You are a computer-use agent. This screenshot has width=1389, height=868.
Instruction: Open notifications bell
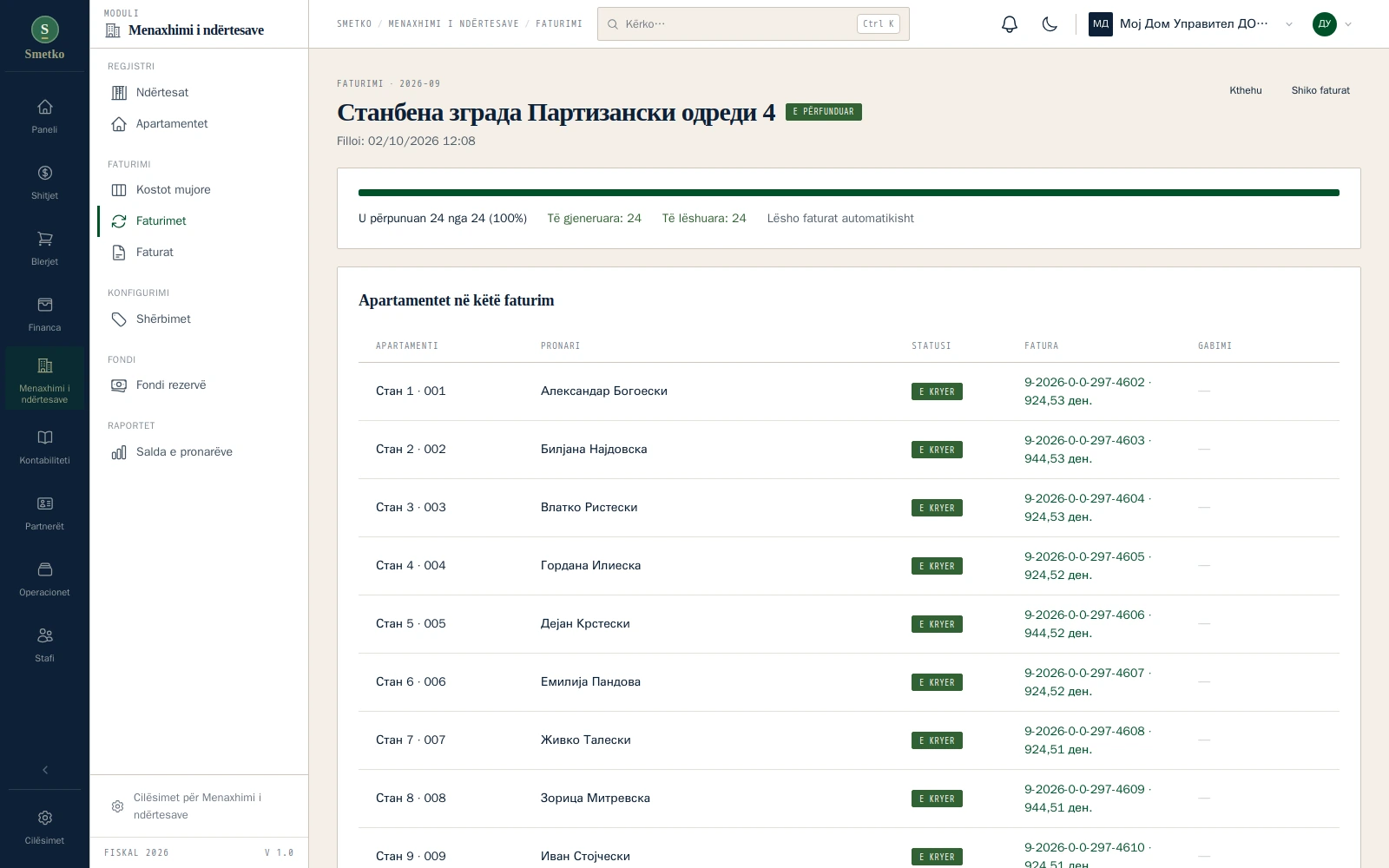click(1009, 24)
